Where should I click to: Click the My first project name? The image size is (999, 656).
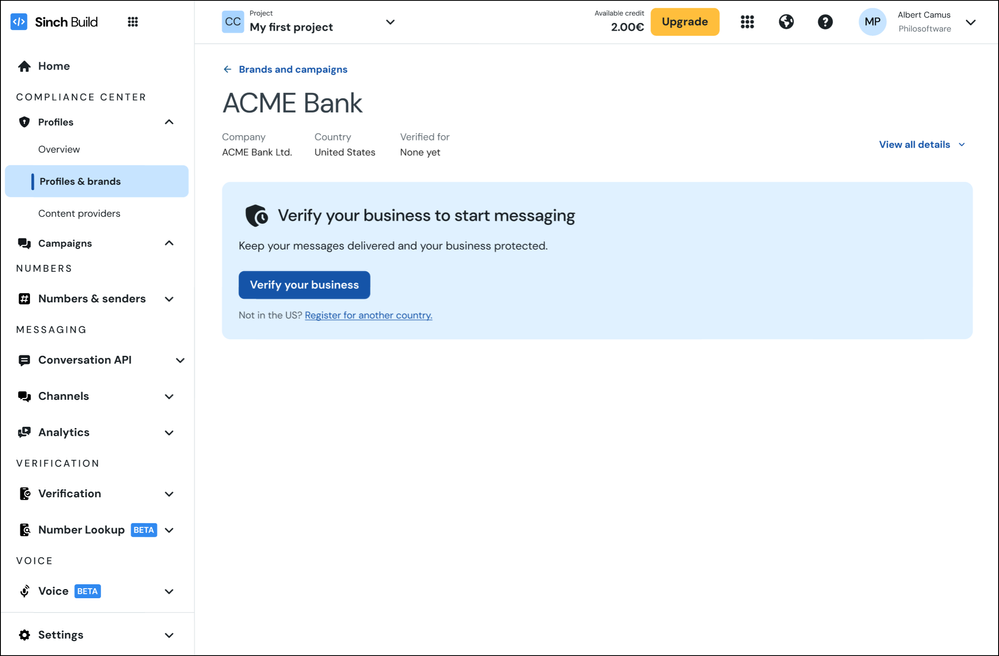click(291, 27)
